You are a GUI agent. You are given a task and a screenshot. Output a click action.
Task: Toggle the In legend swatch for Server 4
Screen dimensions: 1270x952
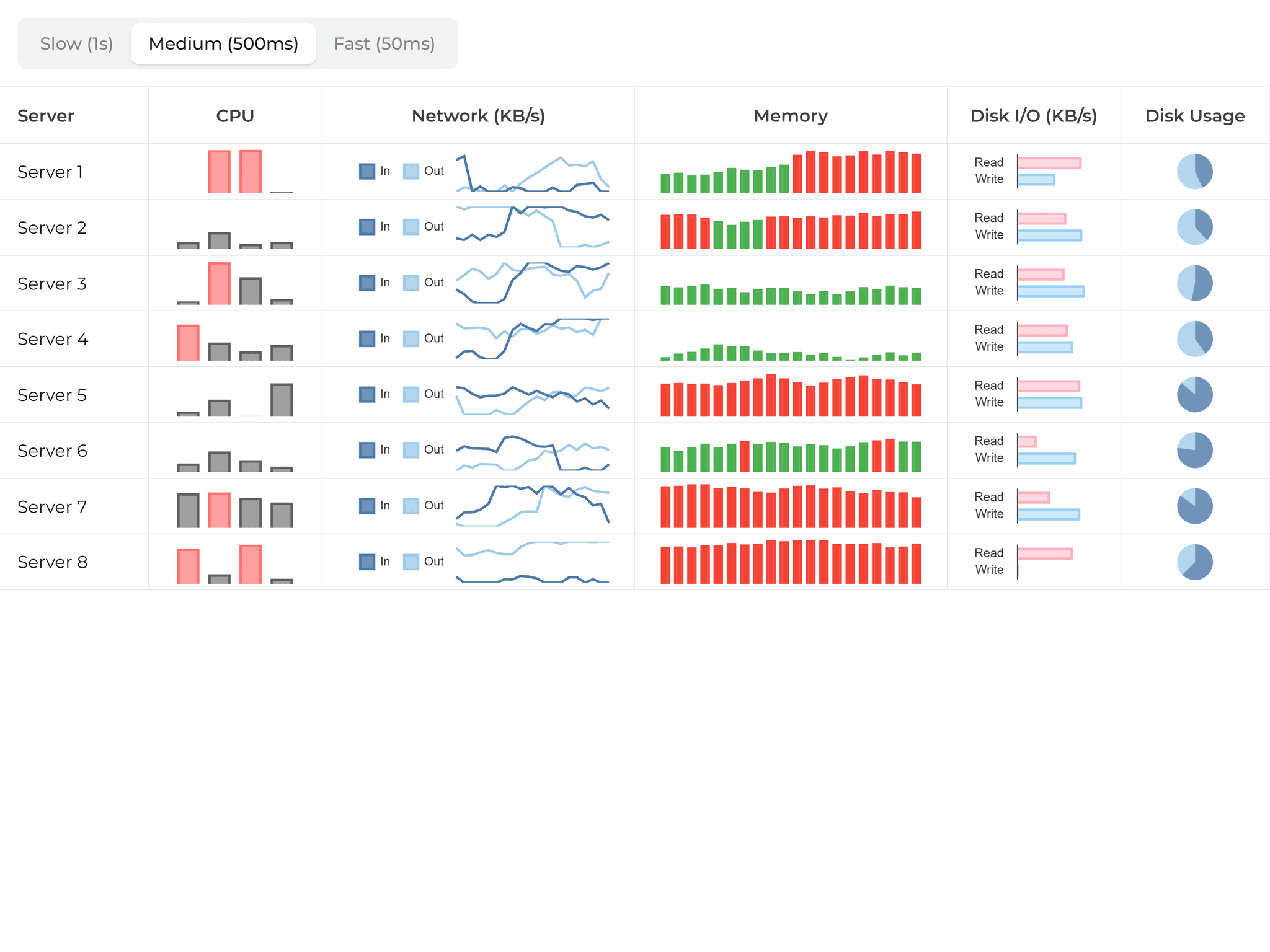367,338
